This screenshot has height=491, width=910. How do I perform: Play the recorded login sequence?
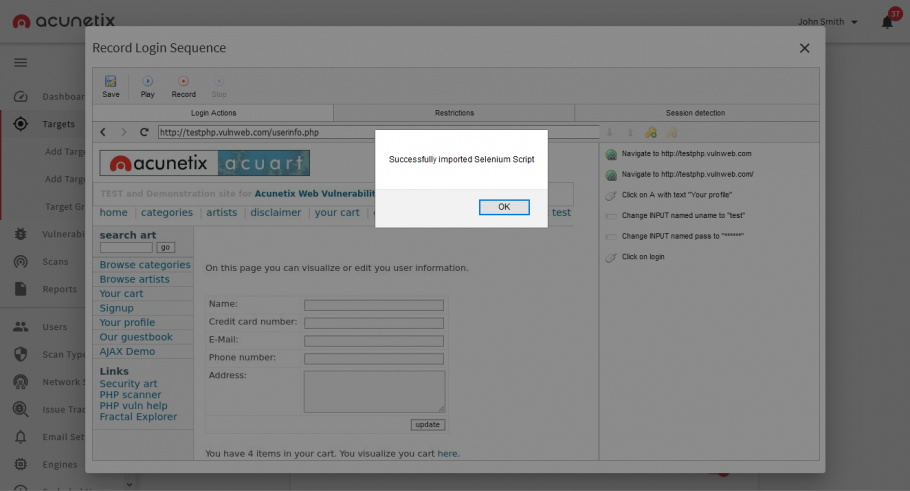click(x=147, y=86)
